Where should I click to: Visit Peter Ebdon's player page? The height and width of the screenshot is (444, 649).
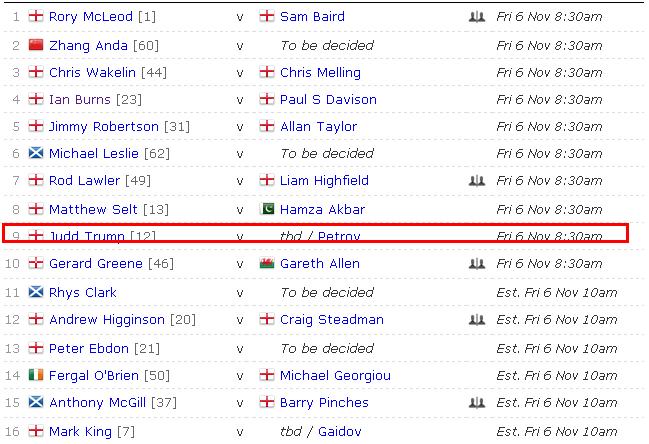pyautogui.click(x=89, y=348)
